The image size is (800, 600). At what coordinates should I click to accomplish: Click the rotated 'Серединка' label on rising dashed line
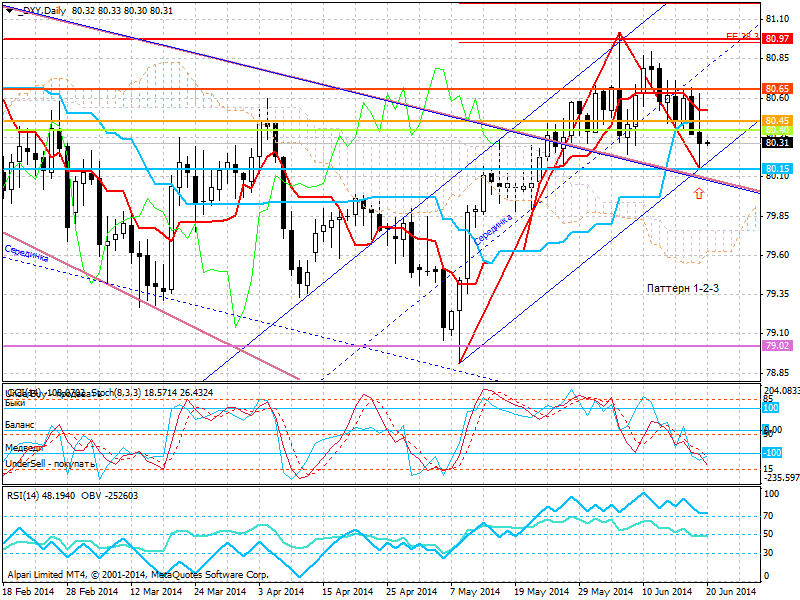493,228
